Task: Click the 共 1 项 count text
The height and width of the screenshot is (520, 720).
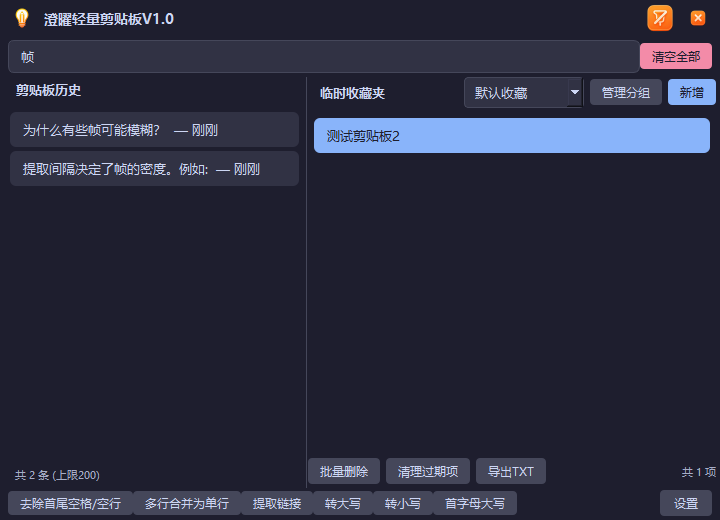Action: pos(698,472)
